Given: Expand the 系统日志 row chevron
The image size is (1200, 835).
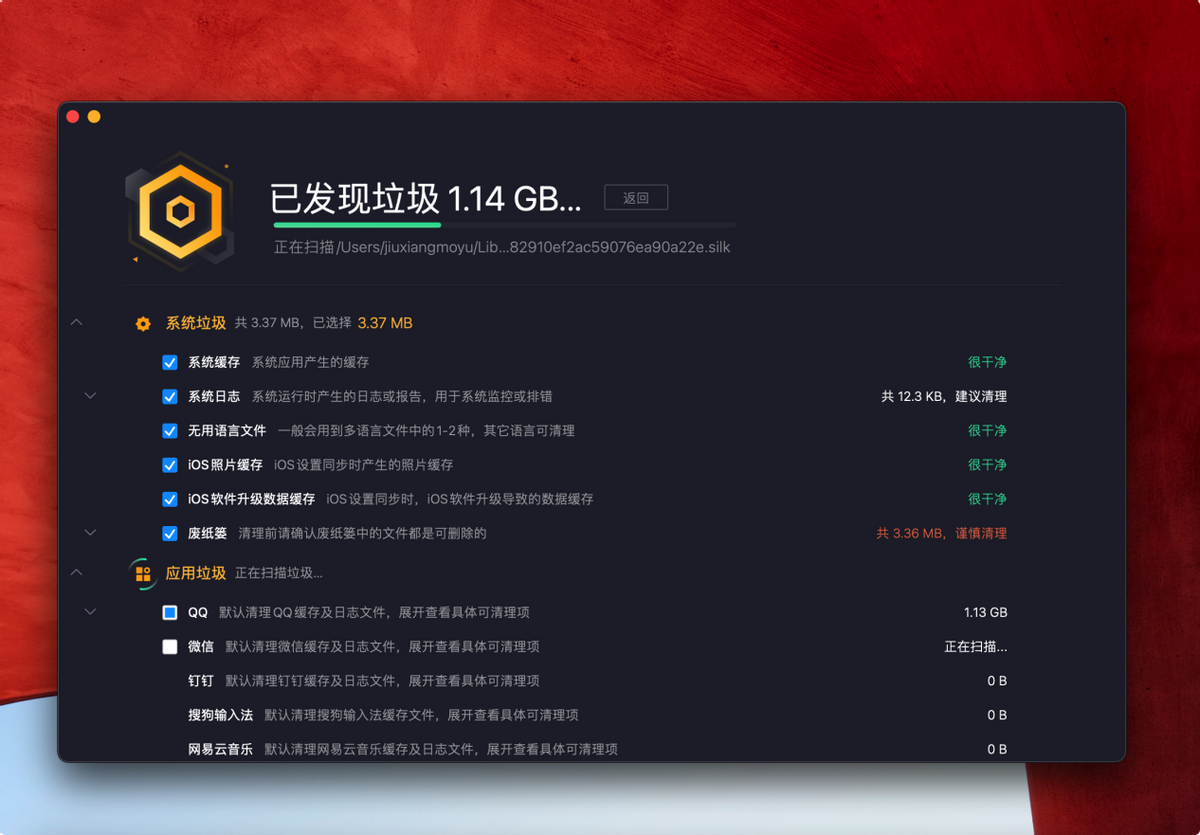Looking at the screenshot, I should (90, 396).
